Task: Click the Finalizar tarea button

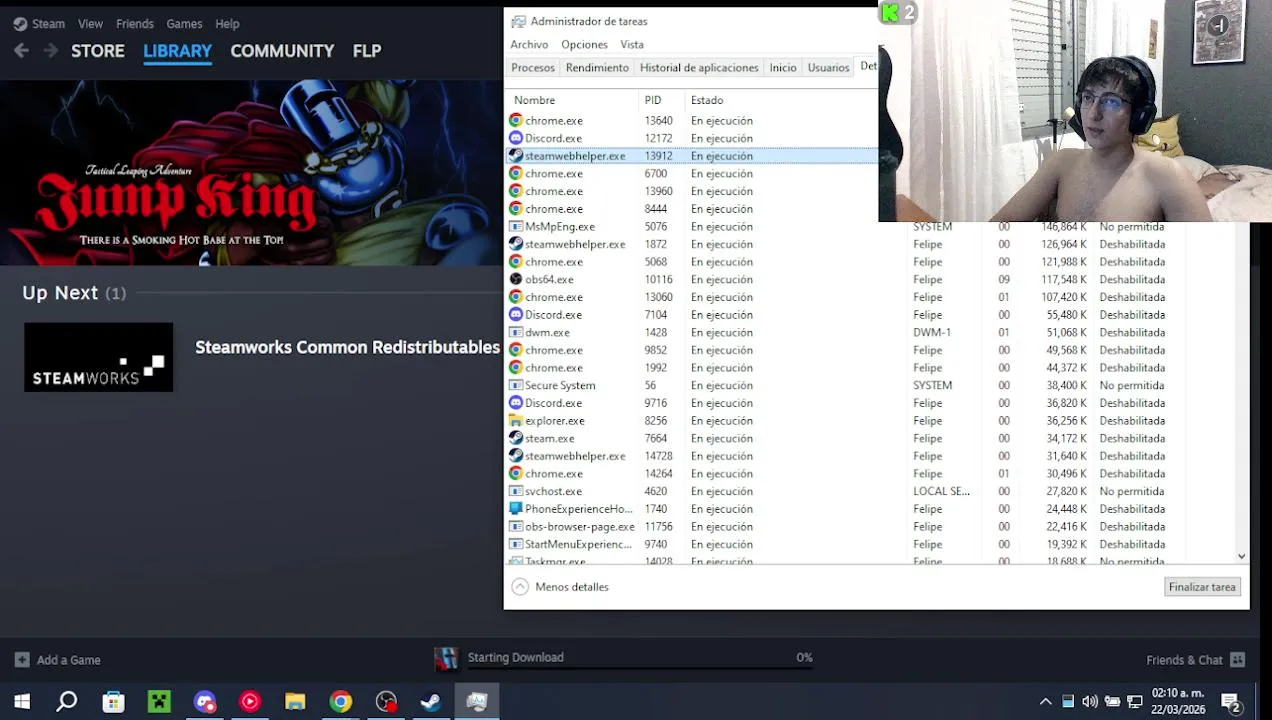Action: tap(1202, 587)
